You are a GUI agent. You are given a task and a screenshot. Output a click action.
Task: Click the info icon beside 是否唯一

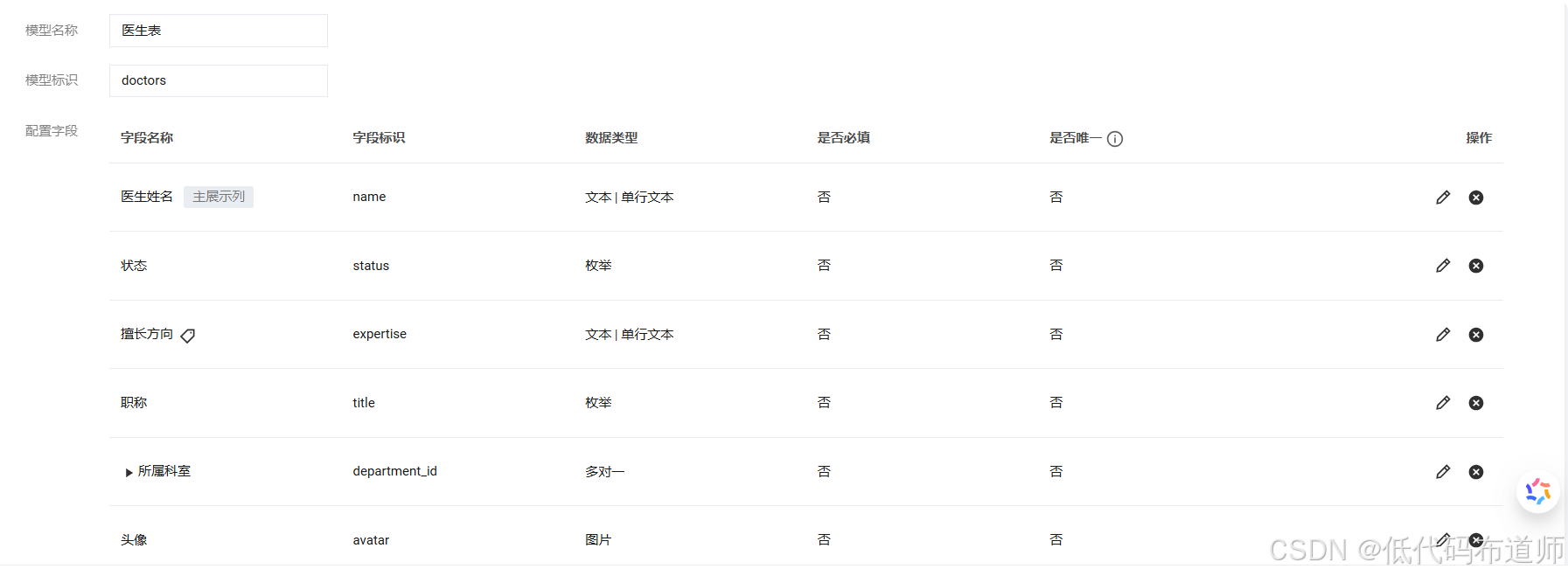click(1115, 139)
